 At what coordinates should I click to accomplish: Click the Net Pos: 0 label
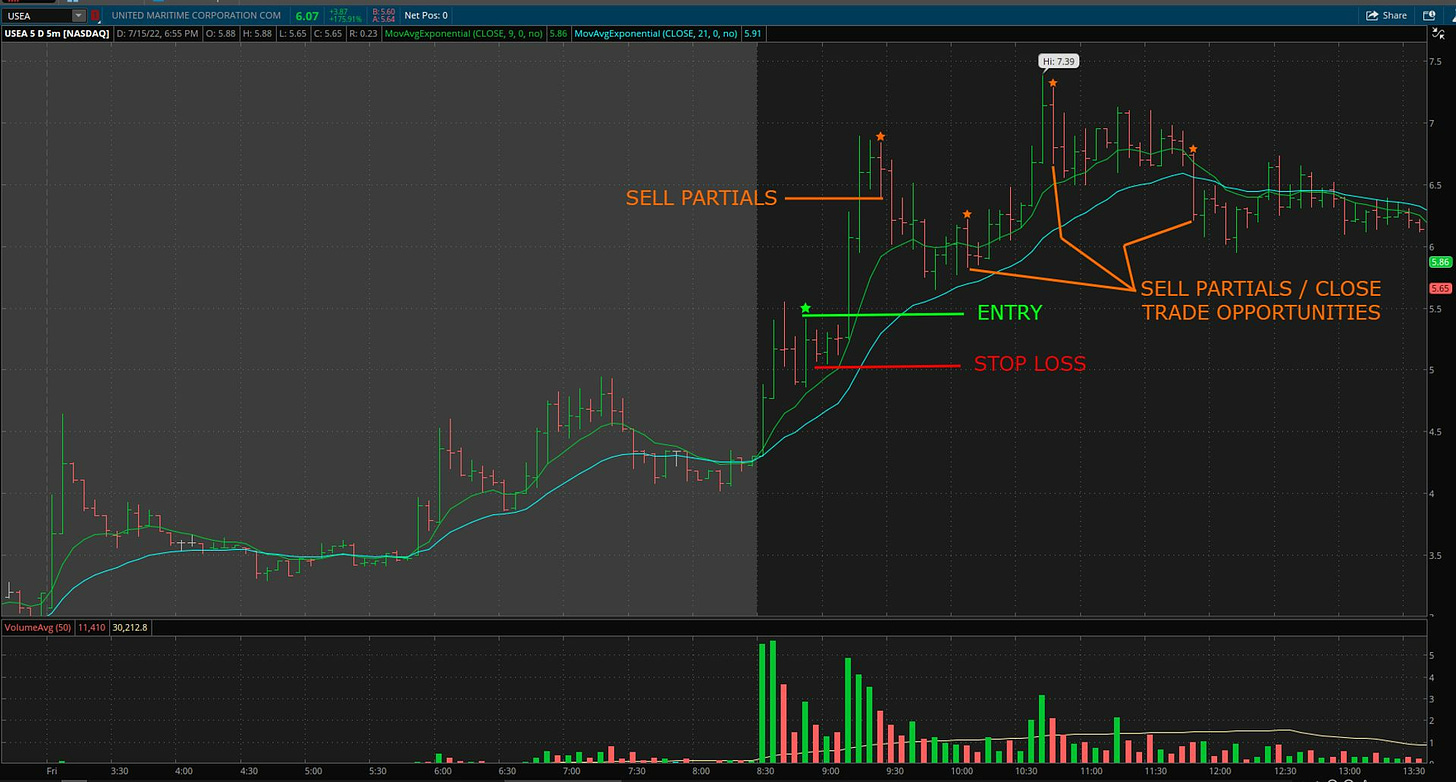pyautogui.click(x=426, y=16)
